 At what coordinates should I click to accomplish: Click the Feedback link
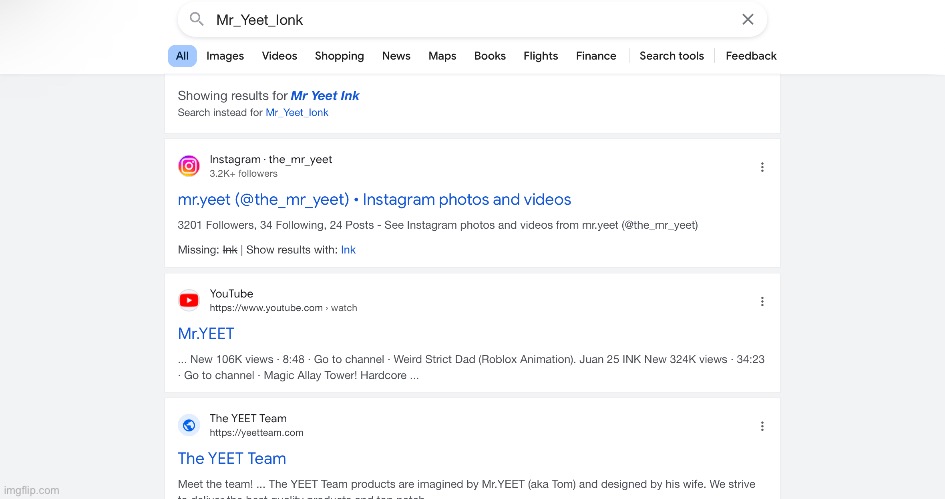tap(751, 56)
